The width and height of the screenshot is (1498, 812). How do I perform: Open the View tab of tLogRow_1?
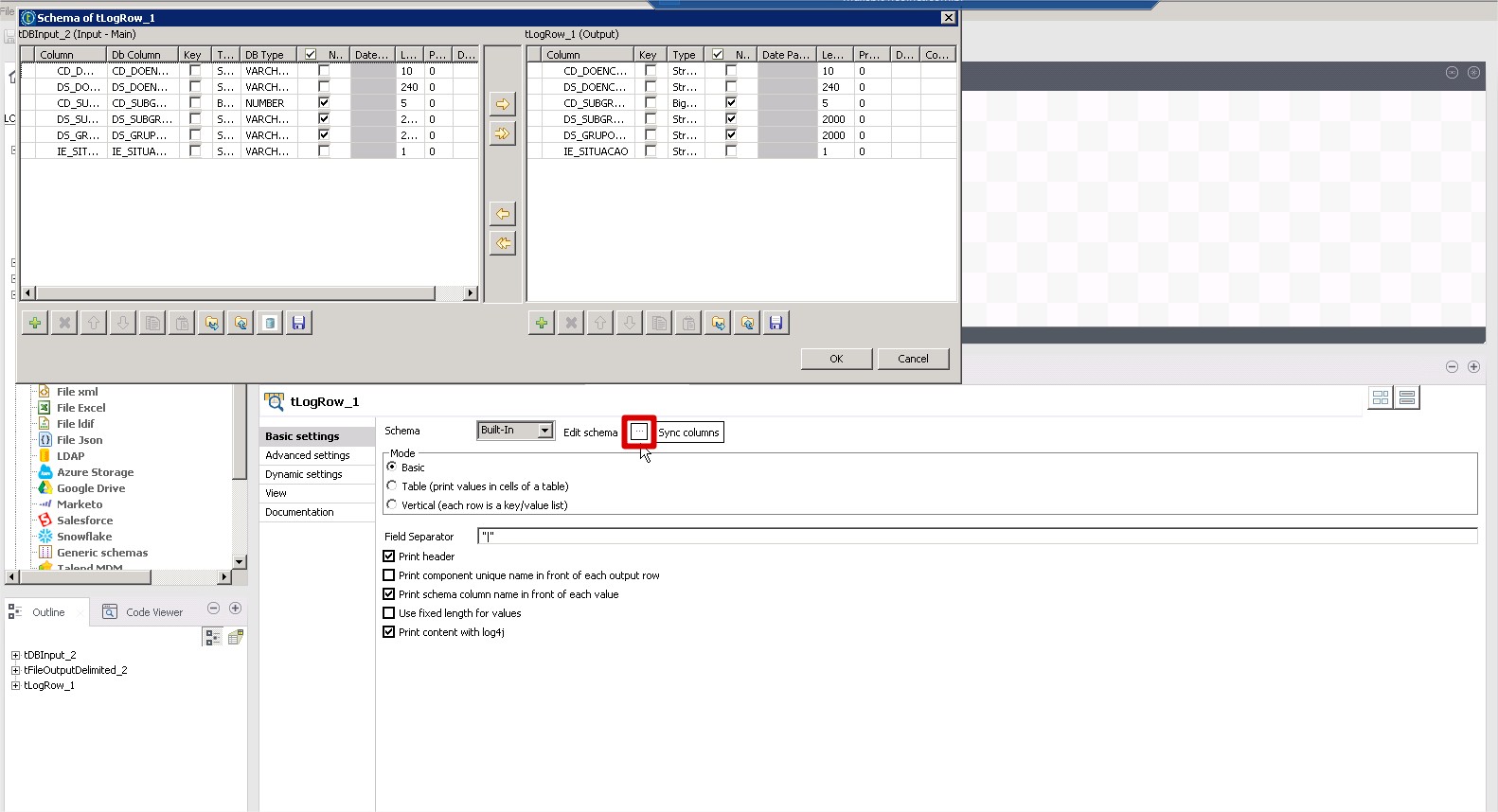pos(276,493)
